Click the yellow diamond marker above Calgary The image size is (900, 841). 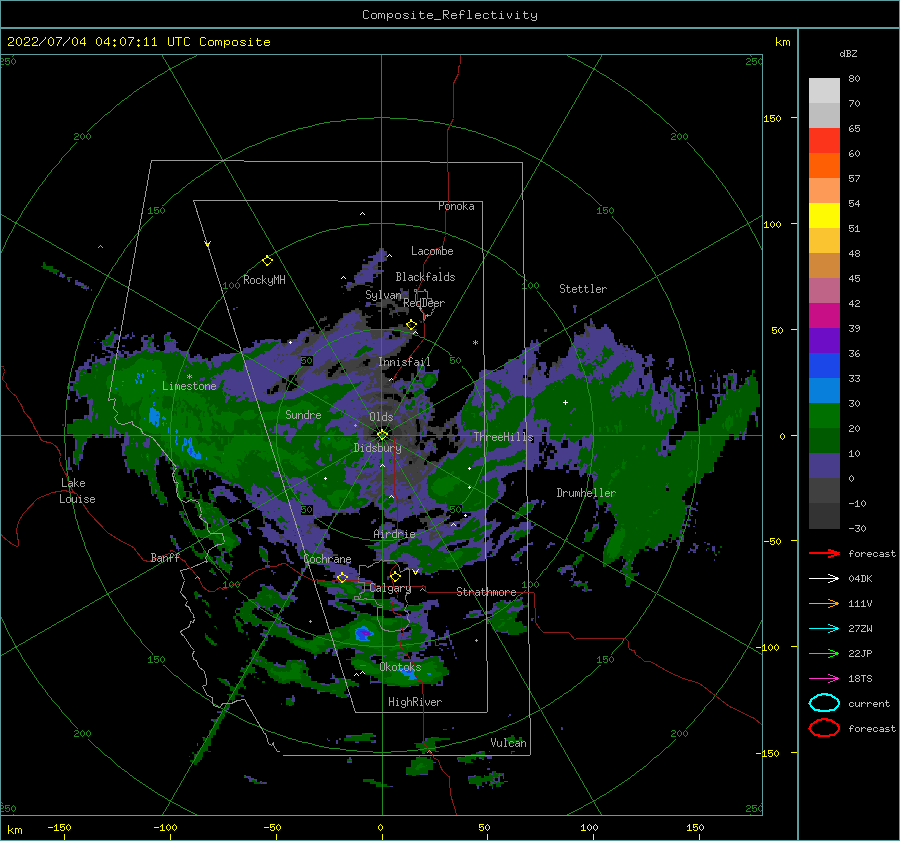pyautogui.click(x=395, y=576)
